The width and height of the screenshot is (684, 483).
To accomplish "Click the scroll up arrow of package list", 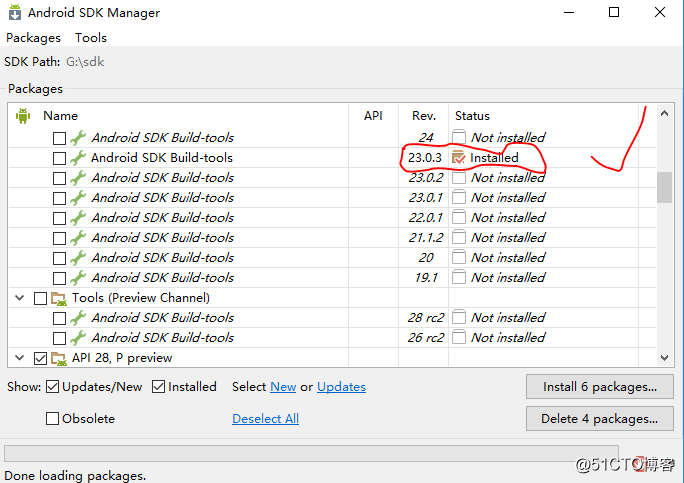I will [x=664, y=114].
